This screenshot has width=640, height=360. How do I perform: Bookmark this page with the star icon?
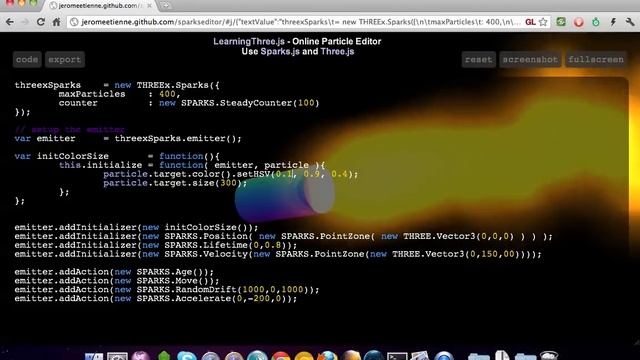543,22
